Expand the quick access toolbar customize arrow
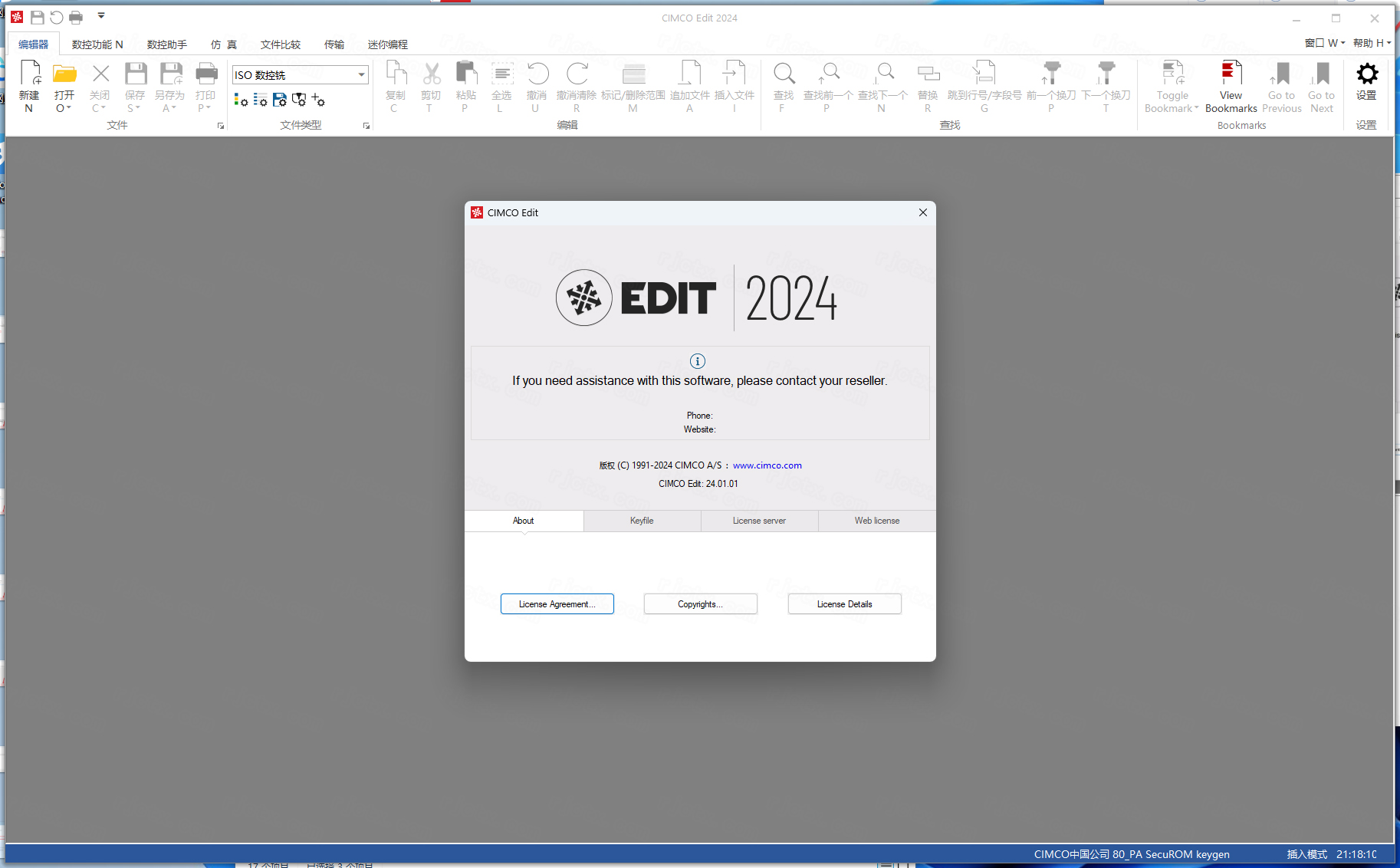Viewport: 1400px width, 868px height. point(101,15)
